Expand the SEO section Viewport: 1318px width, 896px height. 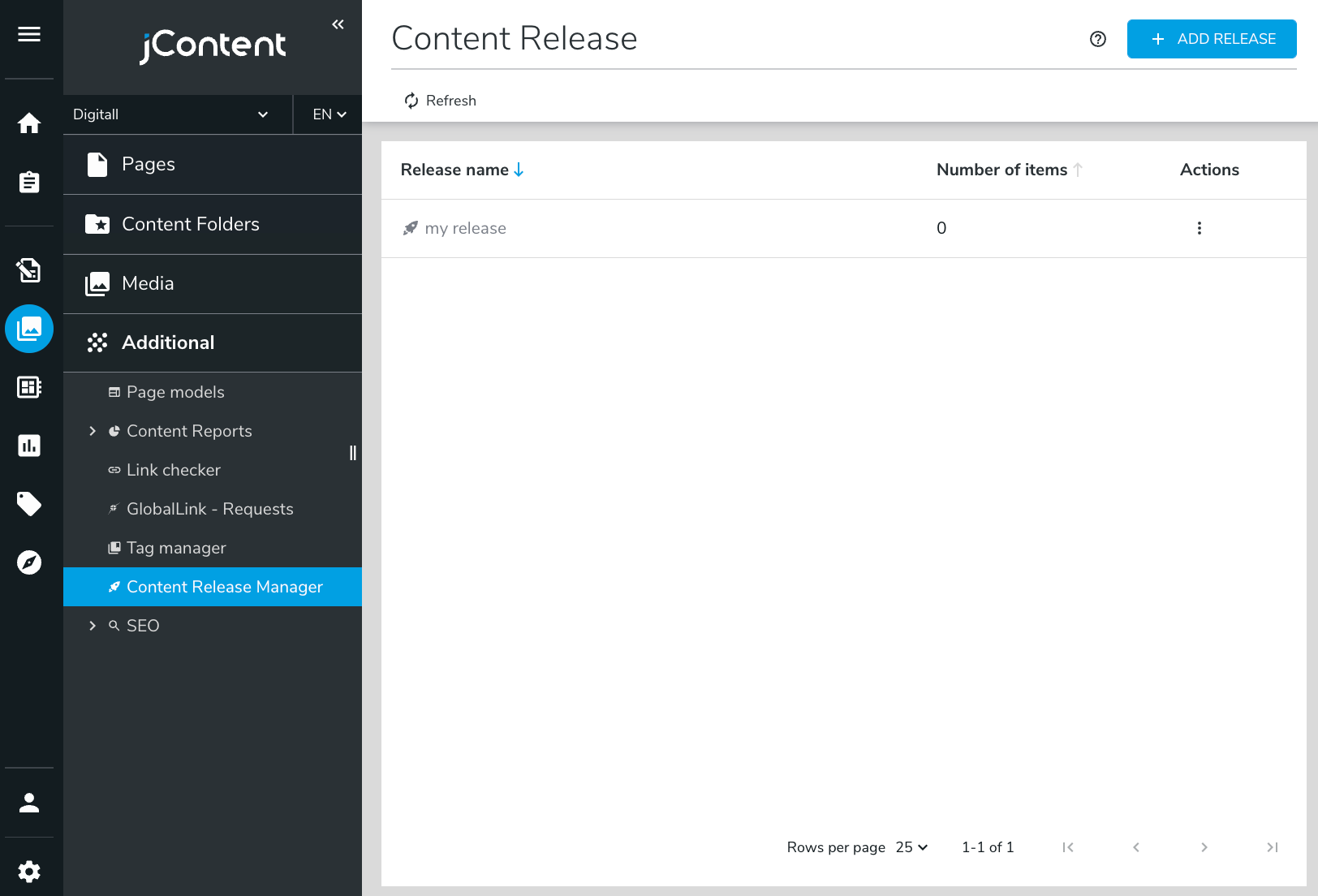pos(92,626)
